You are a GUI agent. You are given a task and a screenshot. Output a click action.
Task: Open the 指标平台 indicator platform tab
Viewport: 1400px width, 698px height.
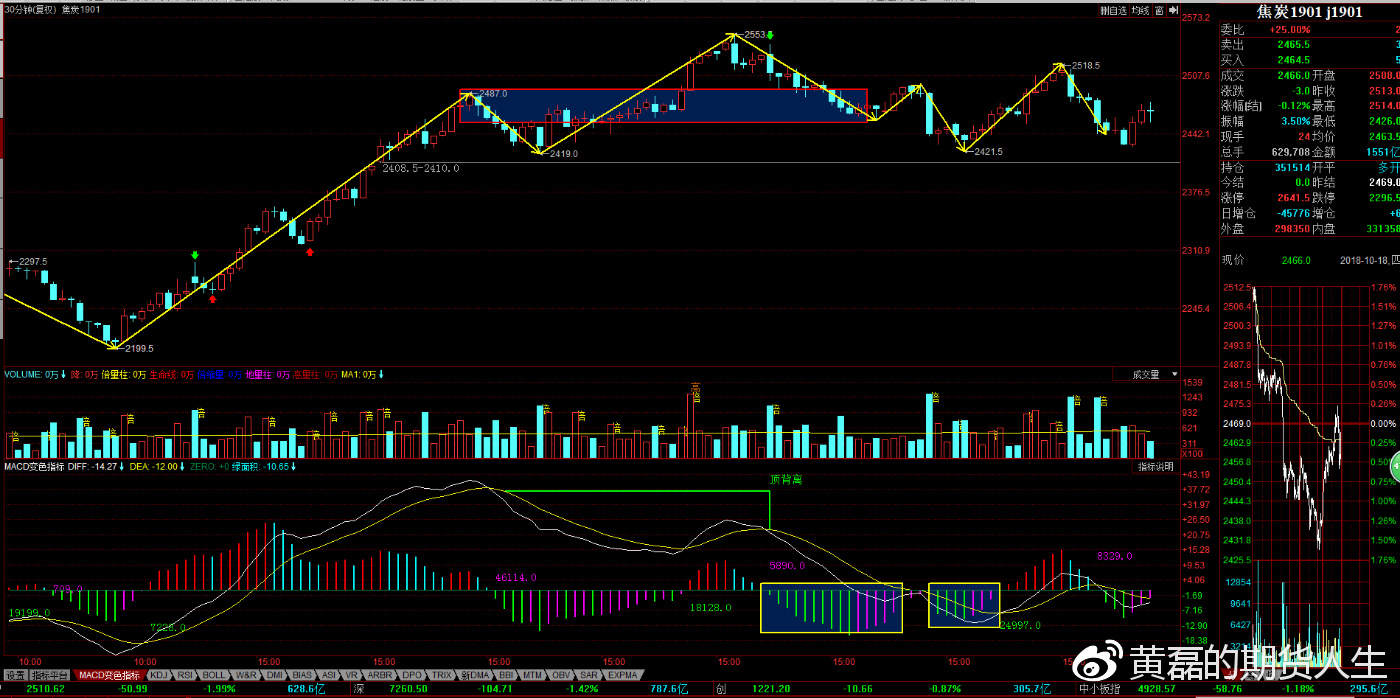[x=51, y=675]
